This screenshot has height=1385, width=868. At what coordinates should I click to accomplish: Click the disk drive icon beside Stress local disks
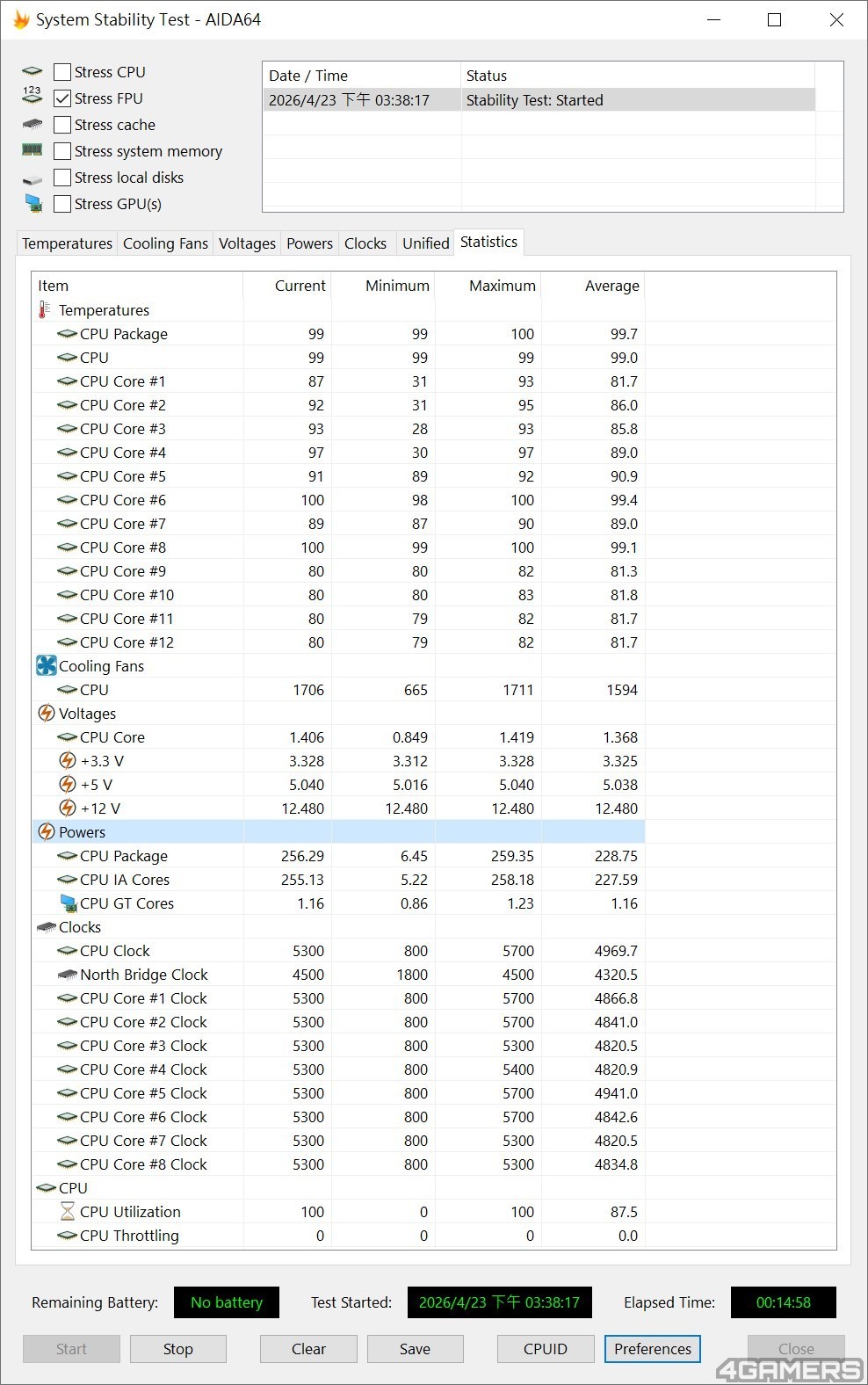click(33, 179)
